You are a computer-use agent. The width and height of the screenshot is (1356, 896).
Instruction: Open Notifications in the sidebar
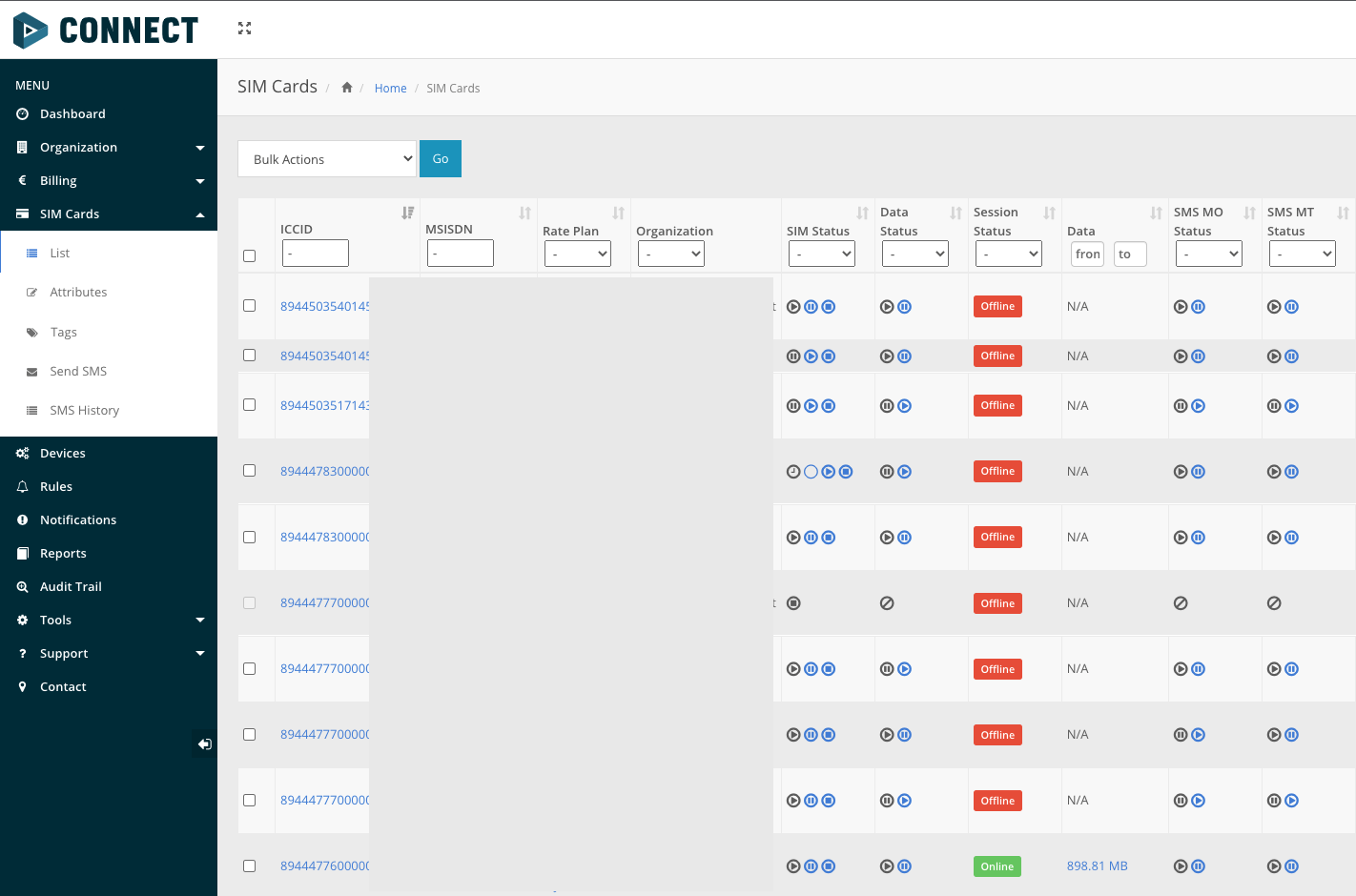[109, 520]
